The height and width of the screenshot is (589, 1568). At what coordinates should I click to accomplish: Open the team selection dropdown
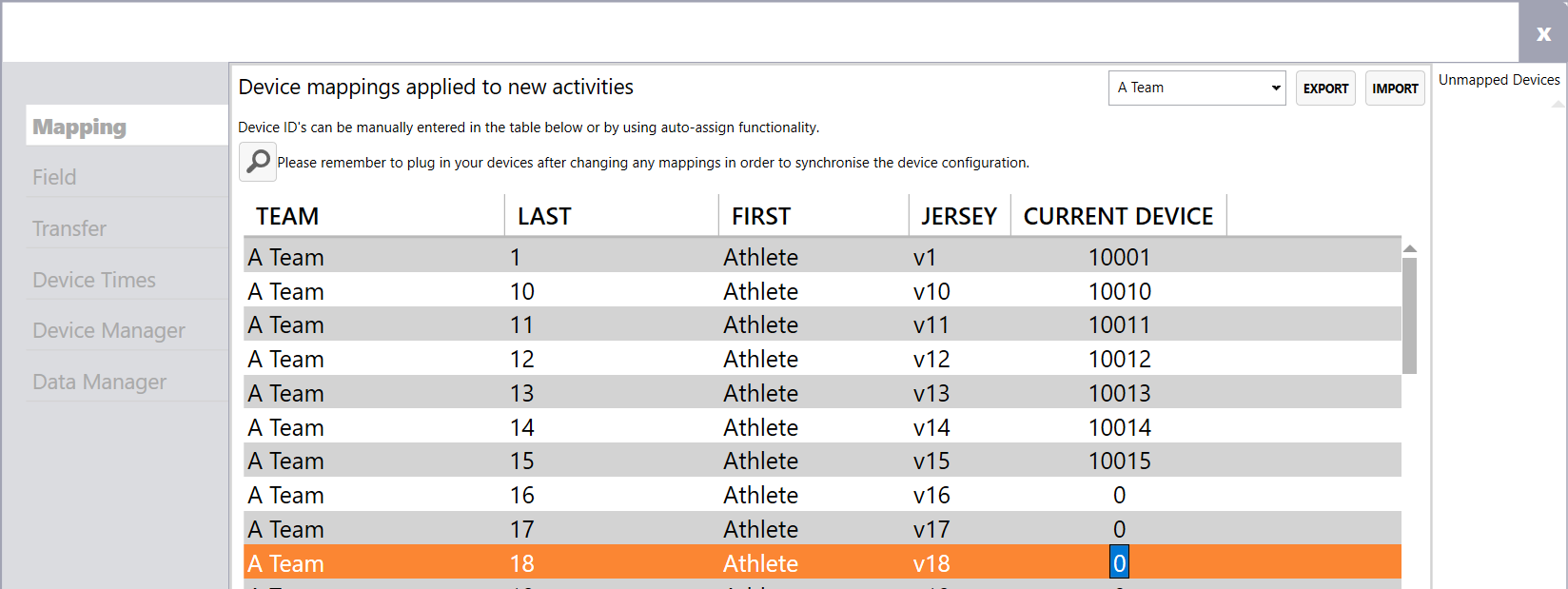pos(1196,88)
